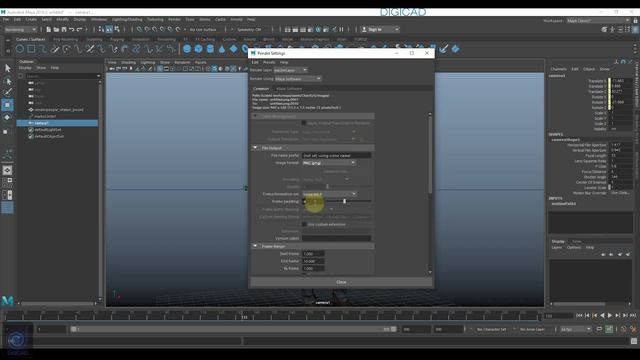Collapse the File Output section

256,148
